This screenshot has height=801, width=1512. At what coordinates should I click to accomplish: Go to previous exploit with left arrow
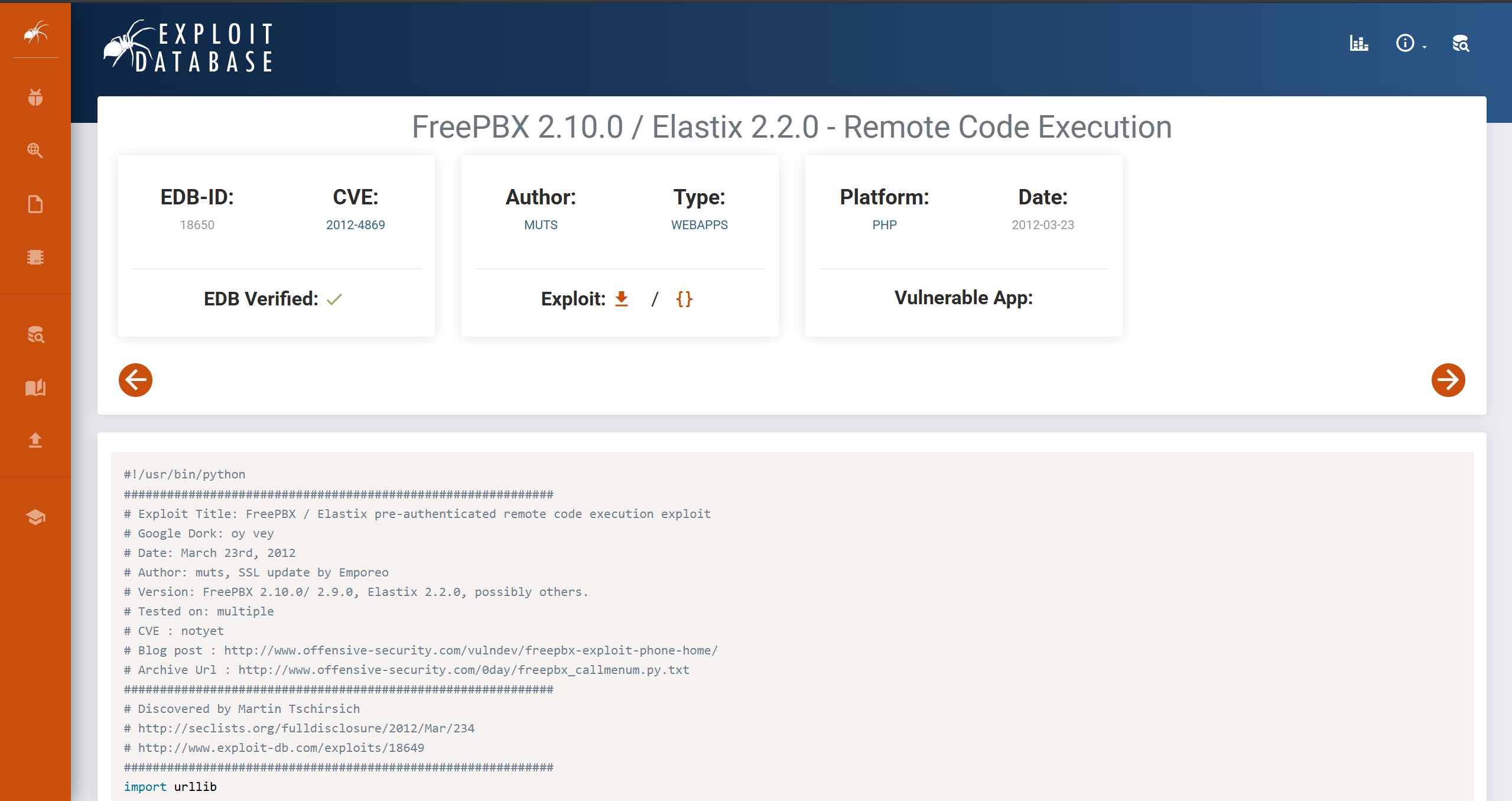click(x=135, y=380)
